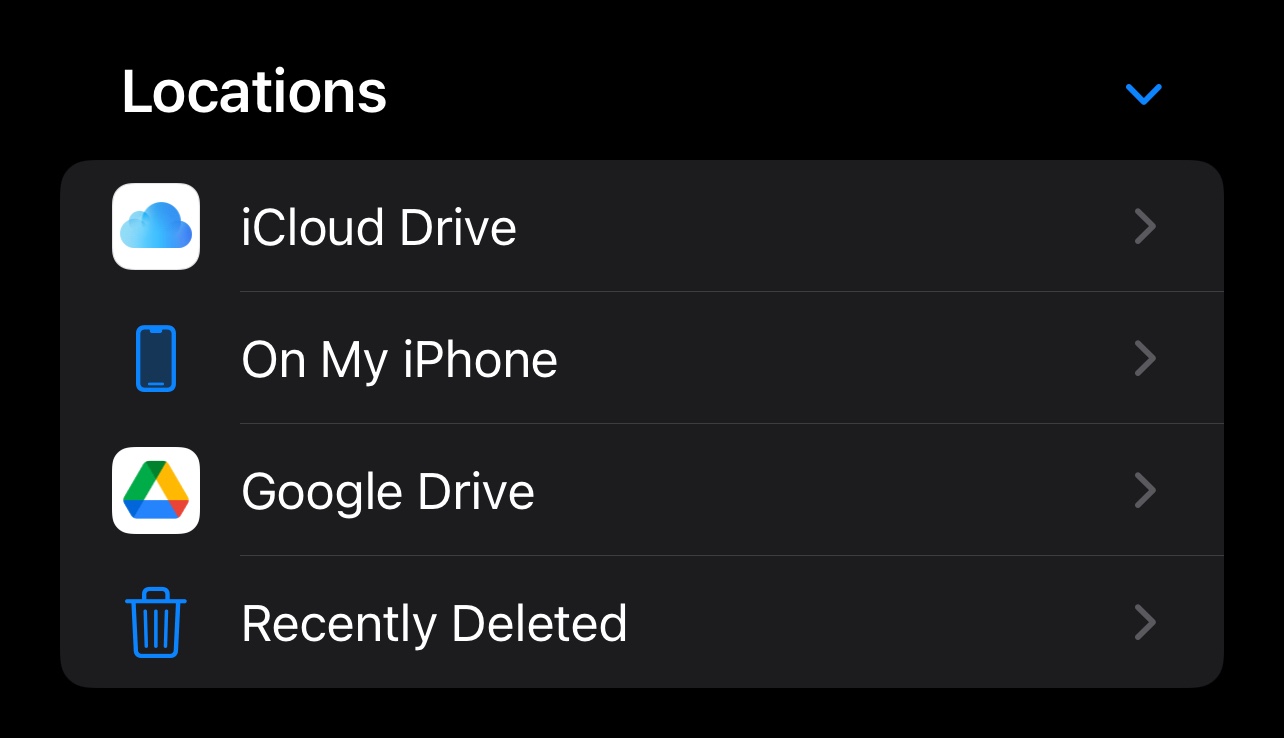Collapse the Locations section with blue chevron
The height and width of the screenshot is (738, 1284).
(1143, 94)
